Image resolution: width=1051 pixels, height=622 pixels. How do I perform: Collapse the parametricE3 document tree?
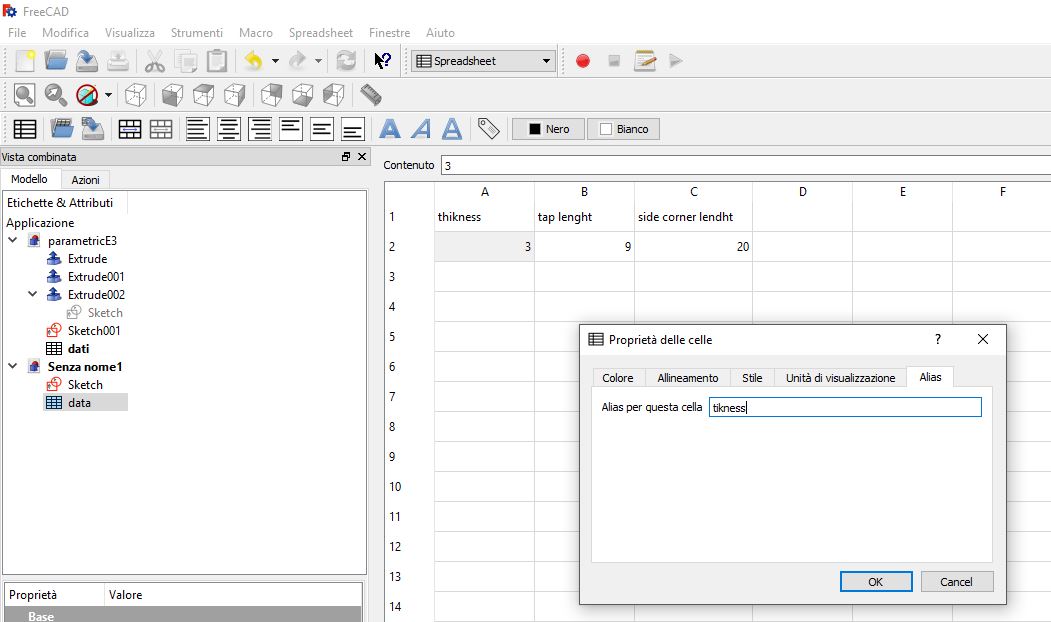click(13, 240)
